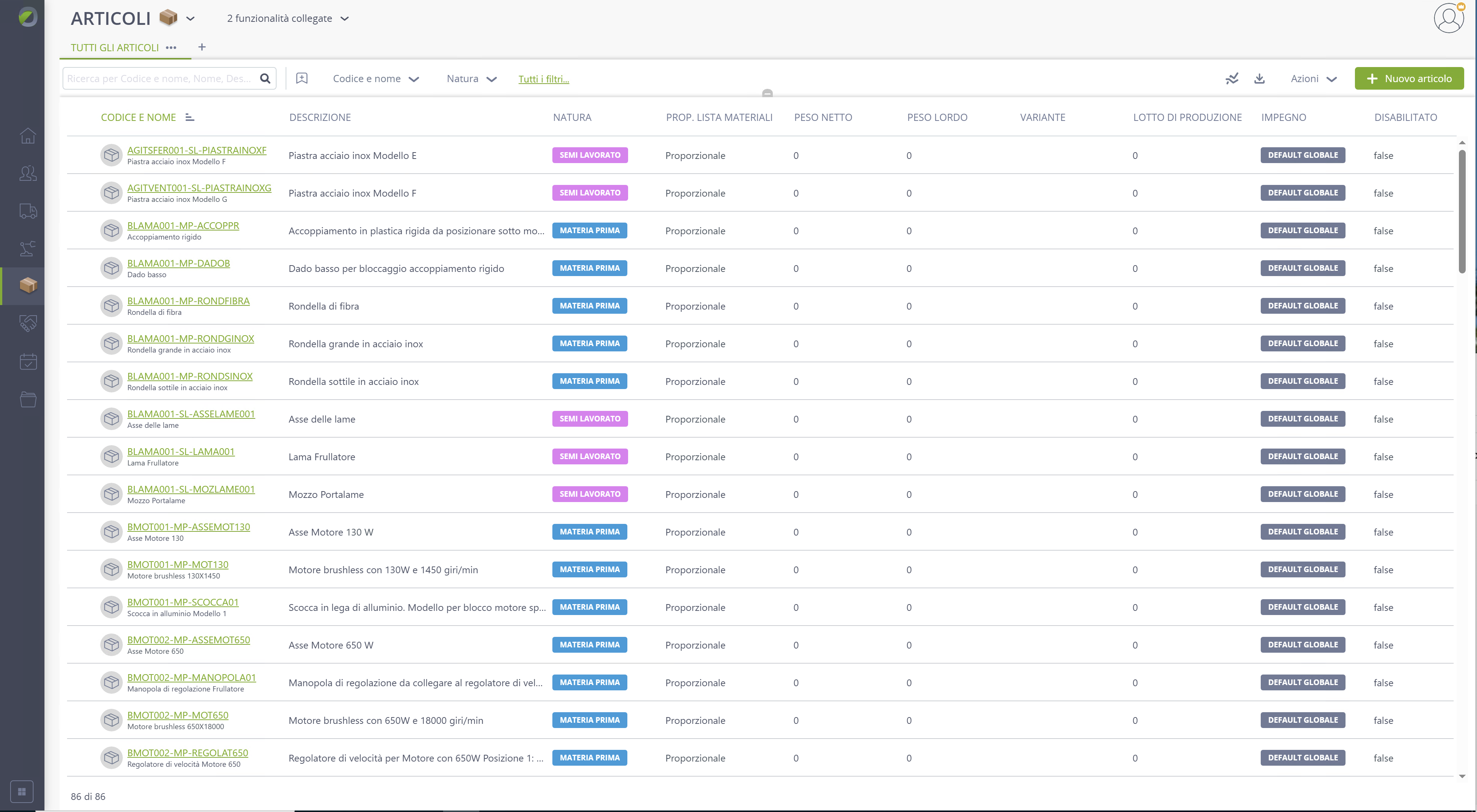The height and width of the screenshot is (812, 1477).
Task: Click the search magnifier icon
Action: coord(265,78)
